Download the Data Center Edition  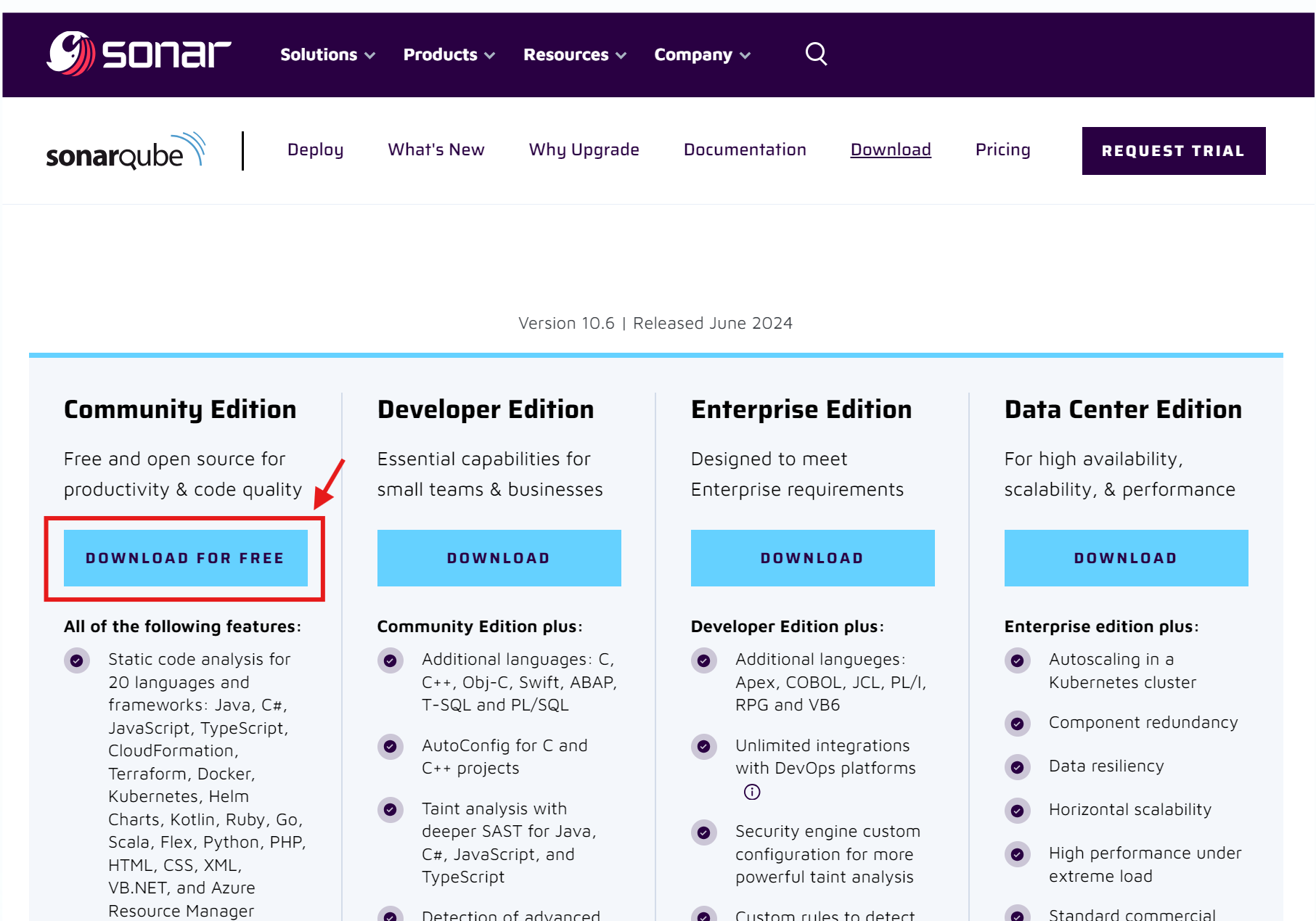click(1127, 558)
